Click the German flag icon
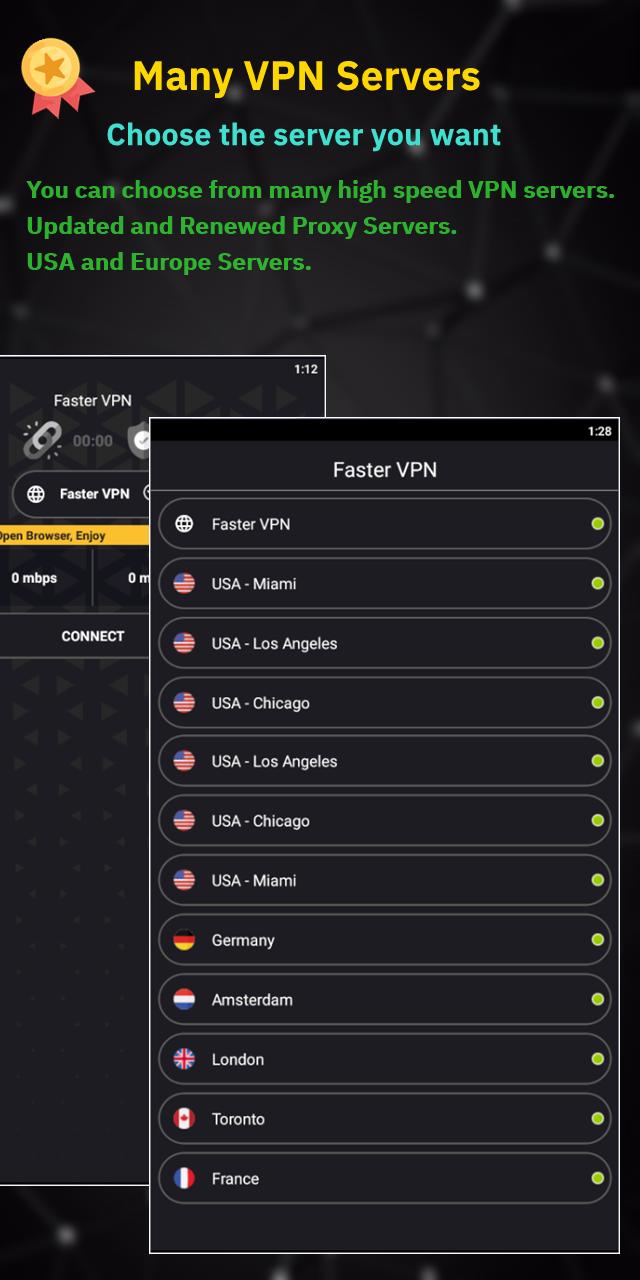 click(x=184, y=940)
